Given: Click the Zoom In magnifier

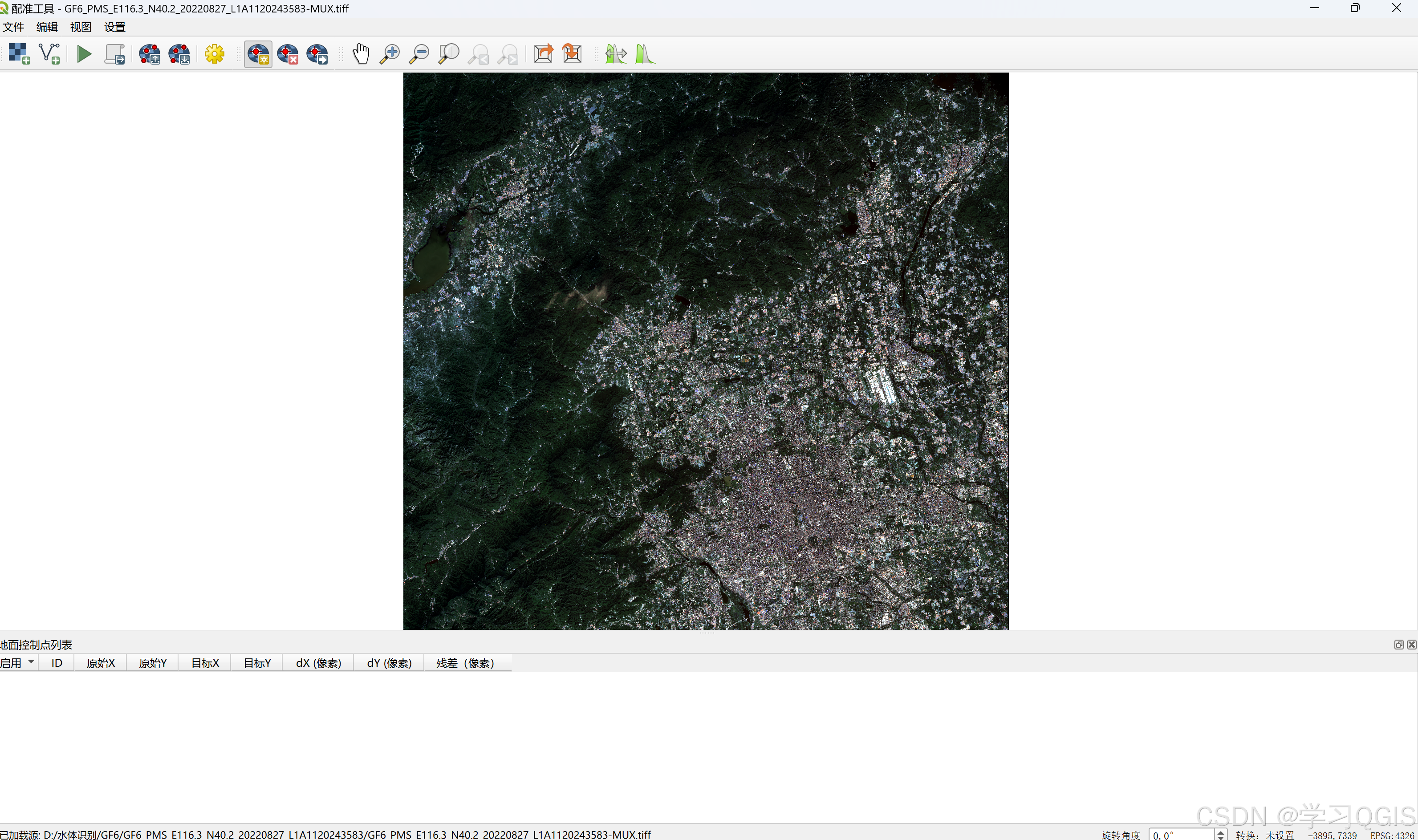Looking at the screenshot, I should 390,54.
